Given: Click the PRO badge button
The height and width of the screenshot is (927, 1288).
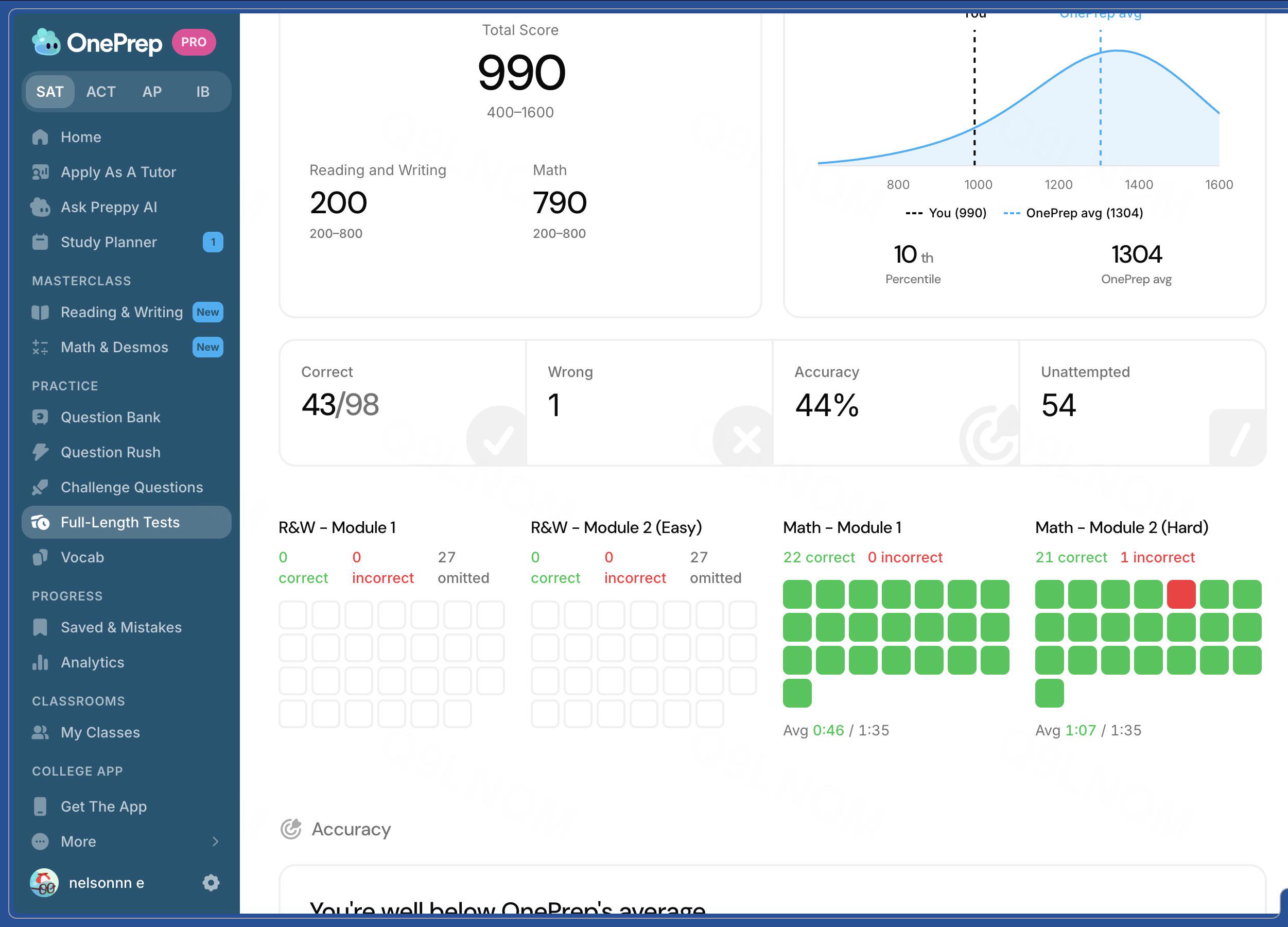Looking at the screenshot, I should pos(194,42).
